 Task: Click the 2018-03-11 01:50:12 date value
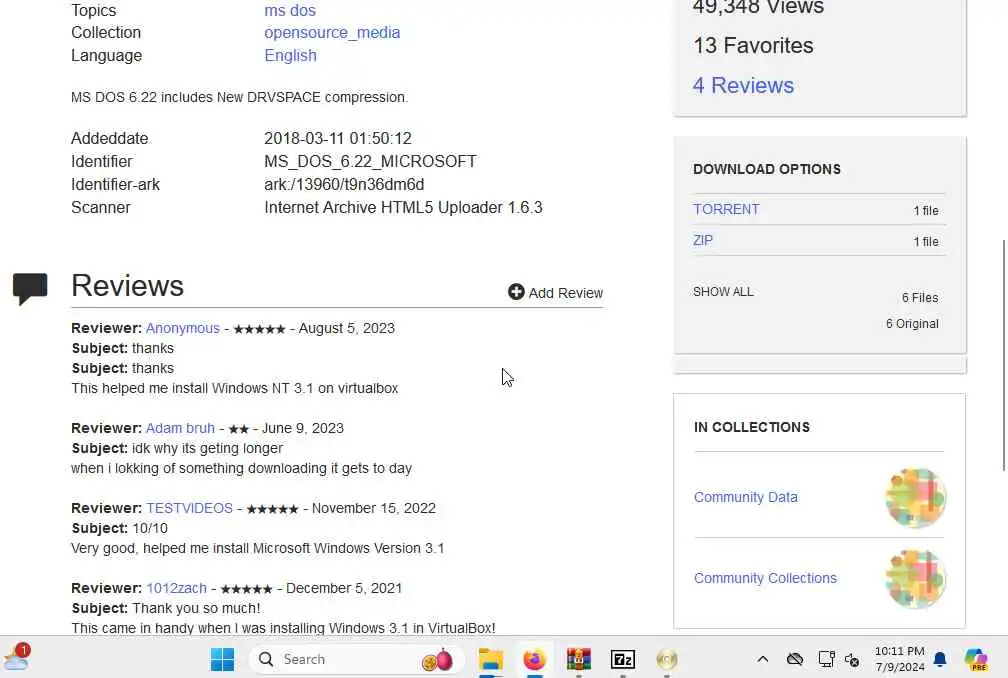click(x=338, y=138)
